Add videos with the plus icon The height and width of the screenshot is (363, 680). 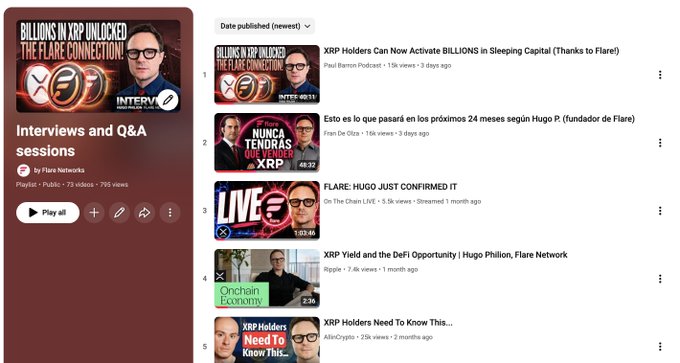pos(94,213)
